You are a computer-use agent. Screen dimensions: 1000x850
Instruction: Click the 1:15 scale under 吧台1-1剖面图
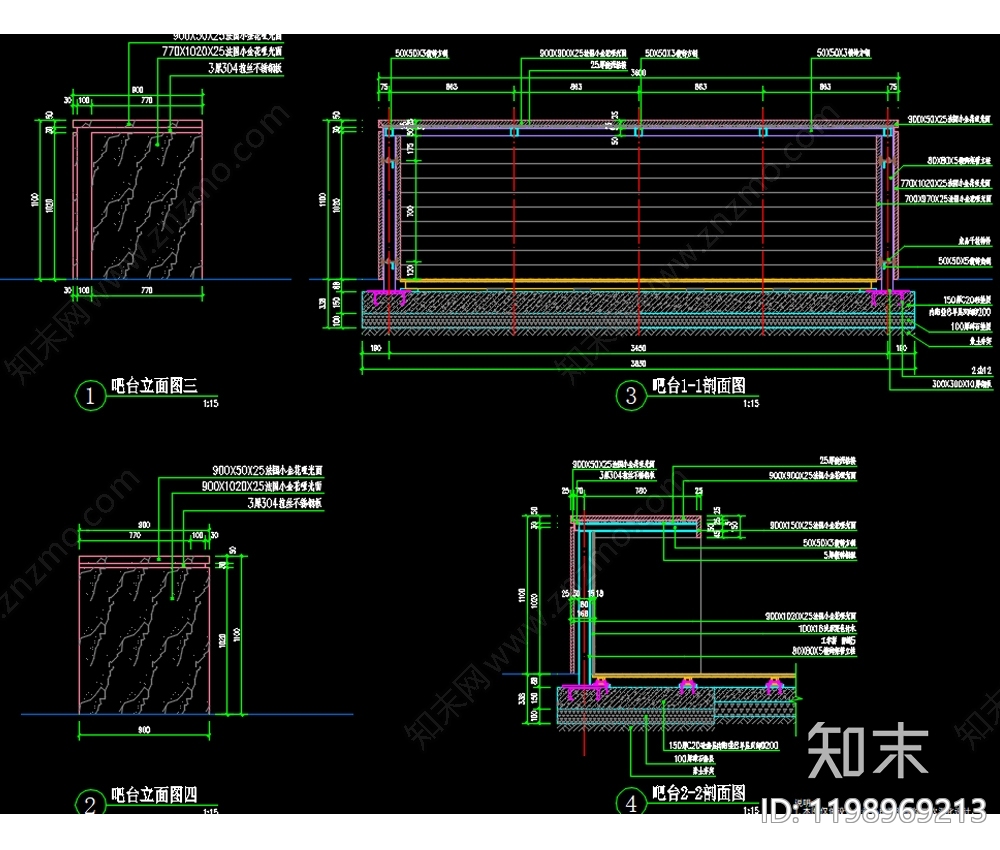(x=751, y=404)
